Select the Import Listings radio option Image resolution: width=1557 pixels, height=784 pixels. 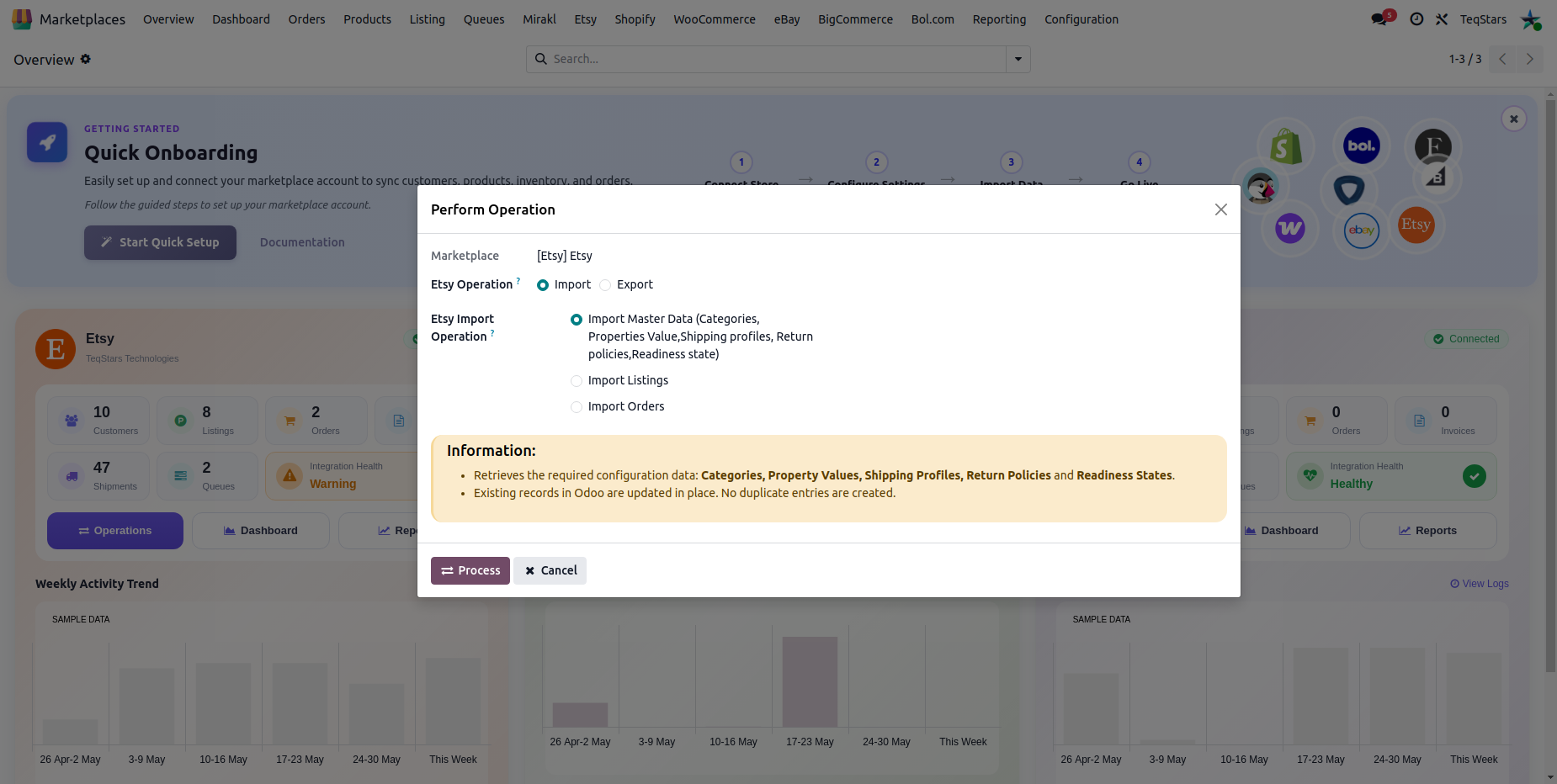[x=577, y=381]
